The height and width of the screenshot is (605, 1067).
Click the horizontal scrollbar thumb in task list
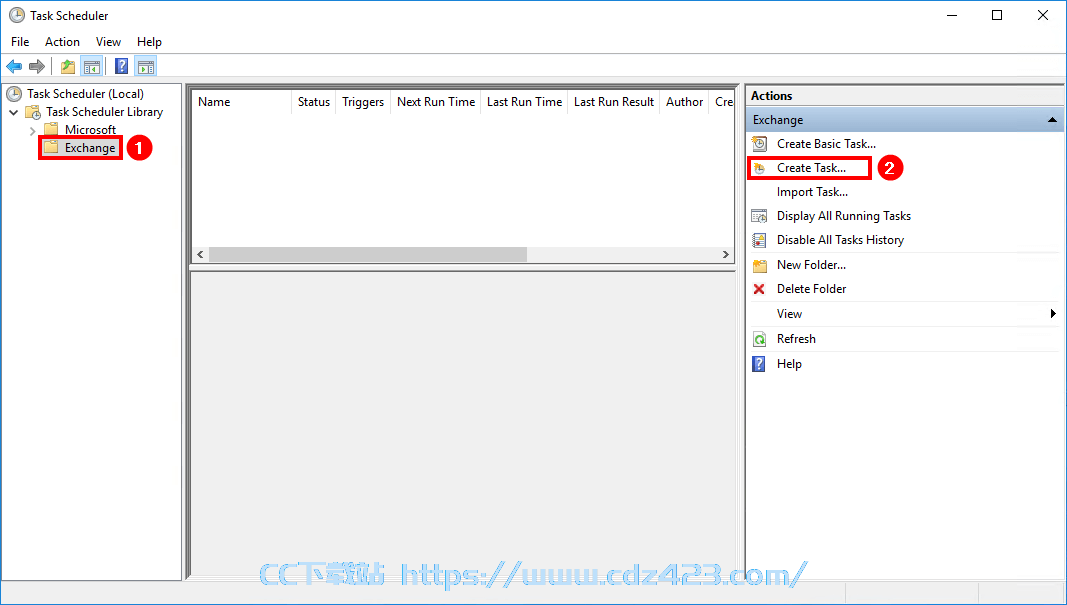point(367,255)
